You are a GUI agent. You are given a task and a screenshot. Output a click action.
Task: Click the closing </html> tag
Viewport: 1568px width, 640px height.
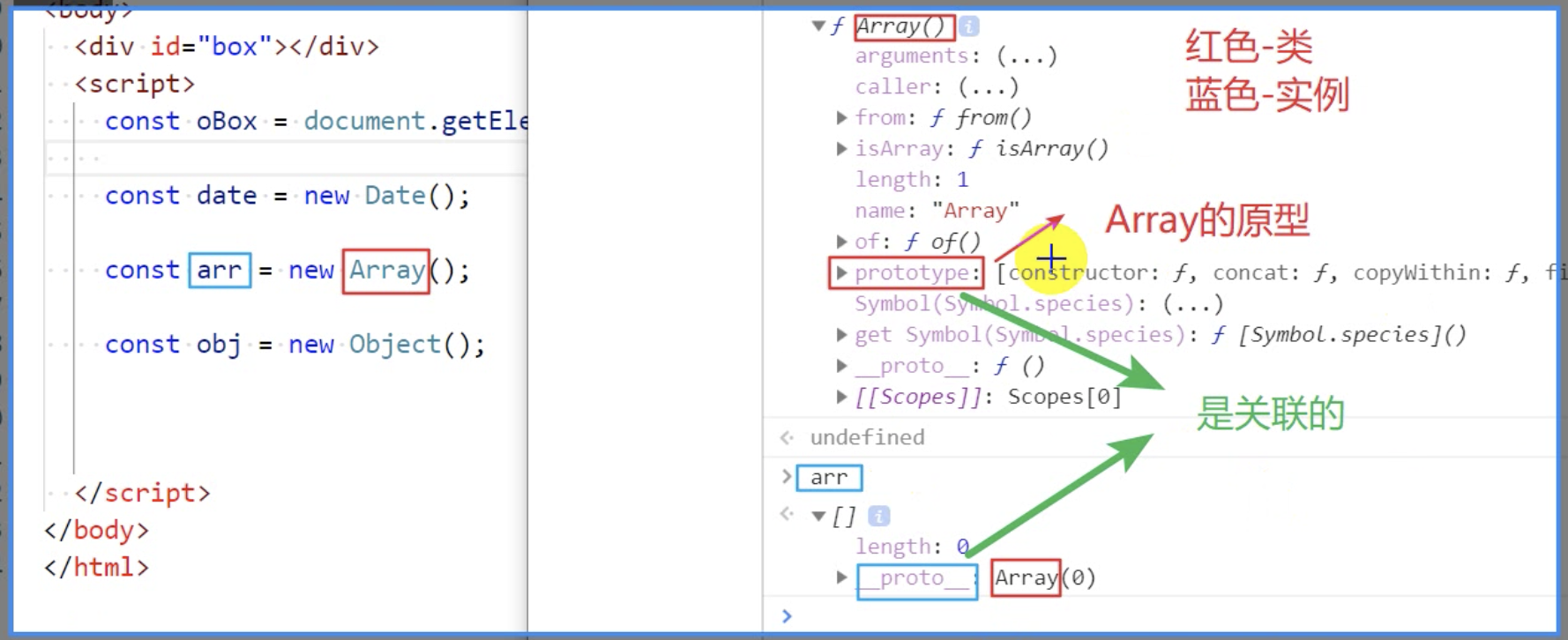[x=97, y=567]
